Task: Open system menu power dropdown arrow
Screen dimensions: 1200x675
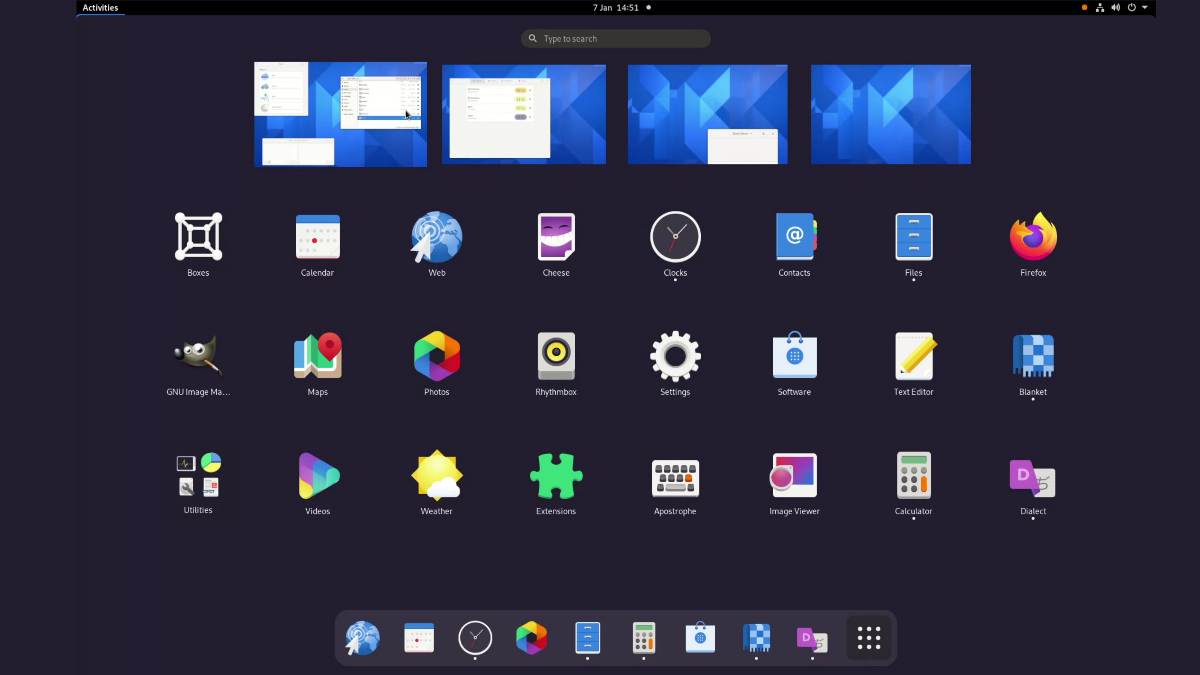Action: tap(1145, 7)
